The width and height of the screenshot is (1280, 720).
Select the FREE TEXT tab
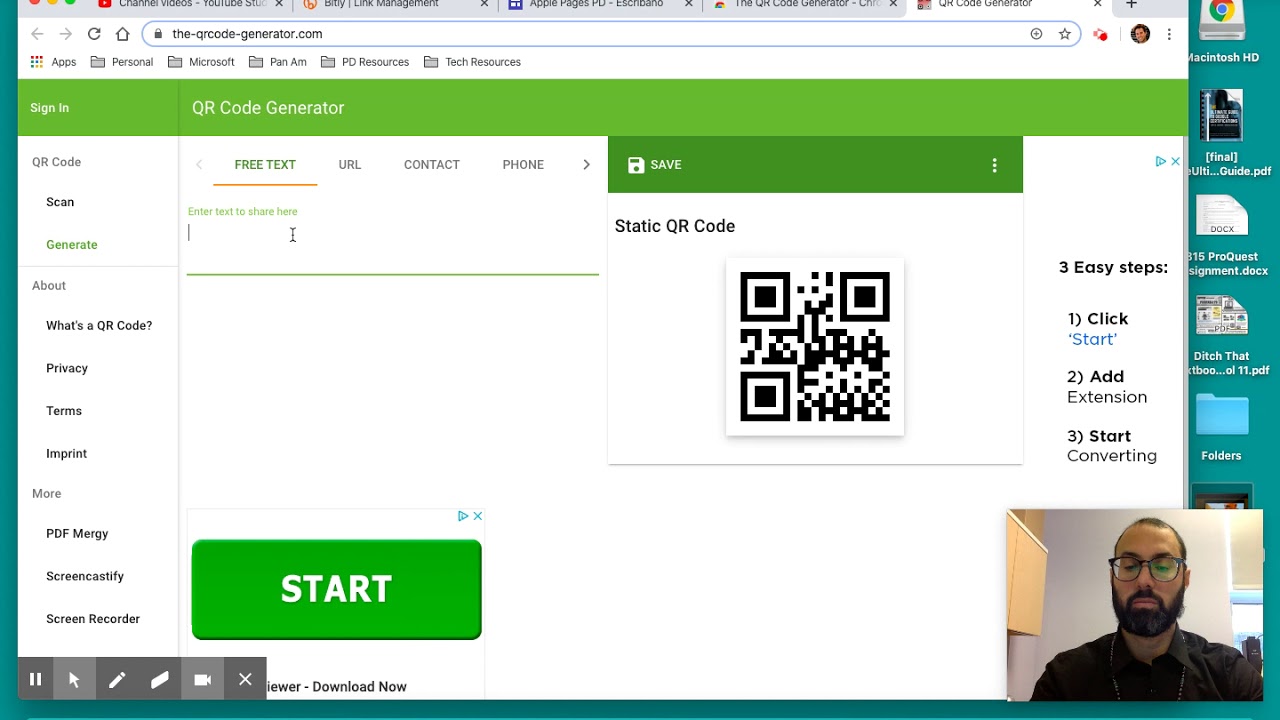pos(265,164)
